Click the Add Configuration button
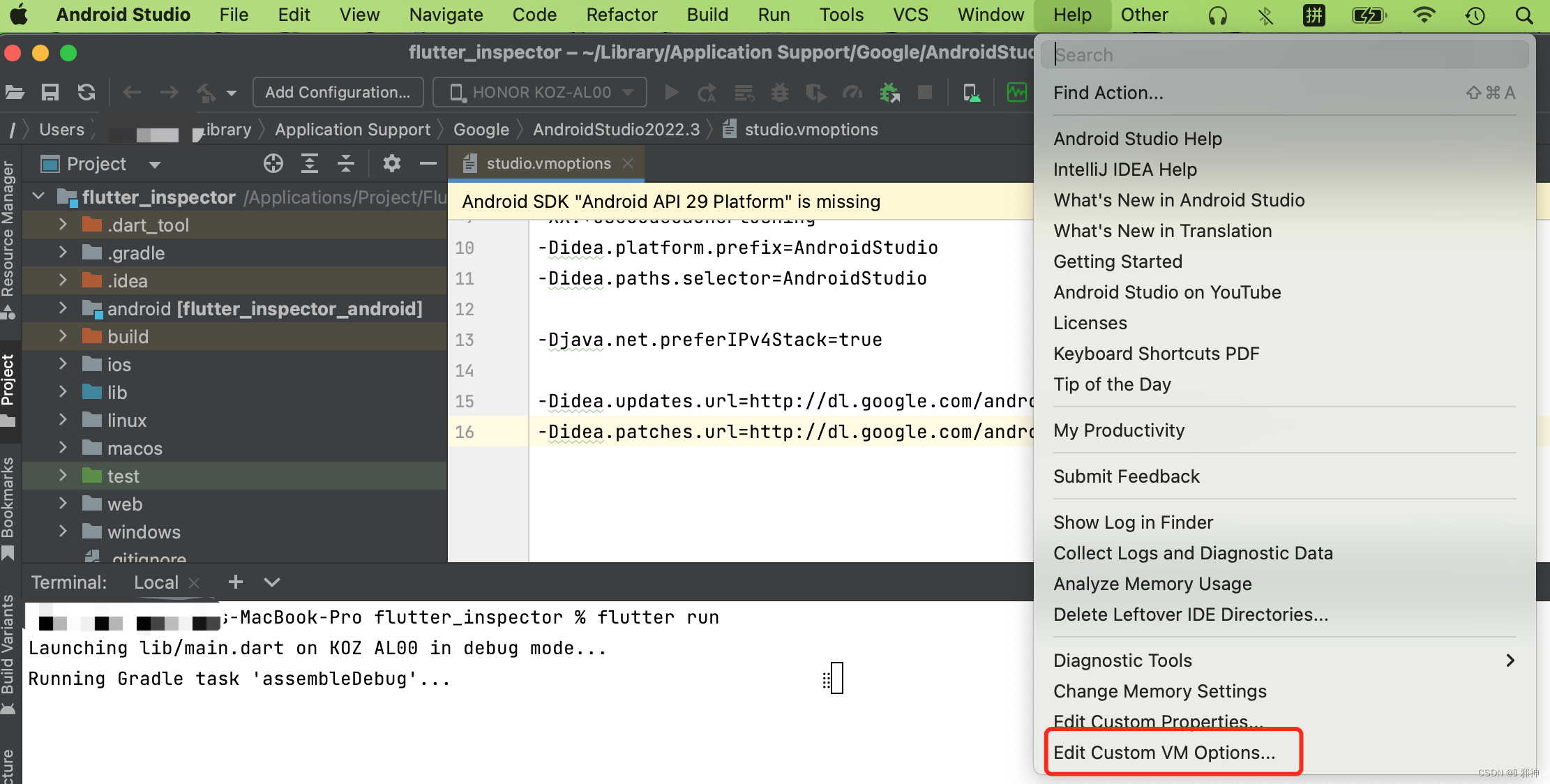1550x784 pixels. tap(338, 92)
